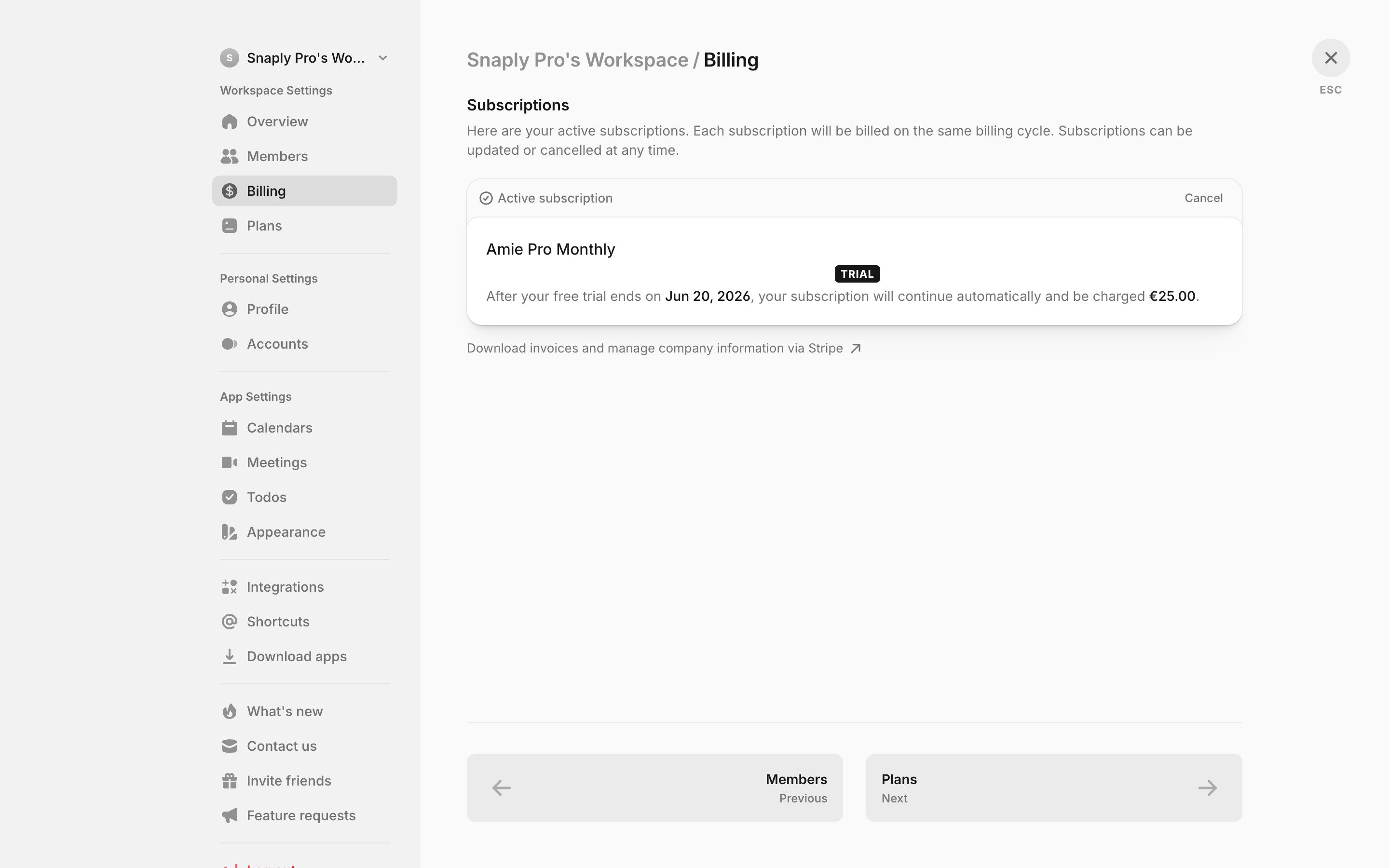
Task: Click Snaply Pro's Workspace breadcrumb
Action: tap(577, 60)
